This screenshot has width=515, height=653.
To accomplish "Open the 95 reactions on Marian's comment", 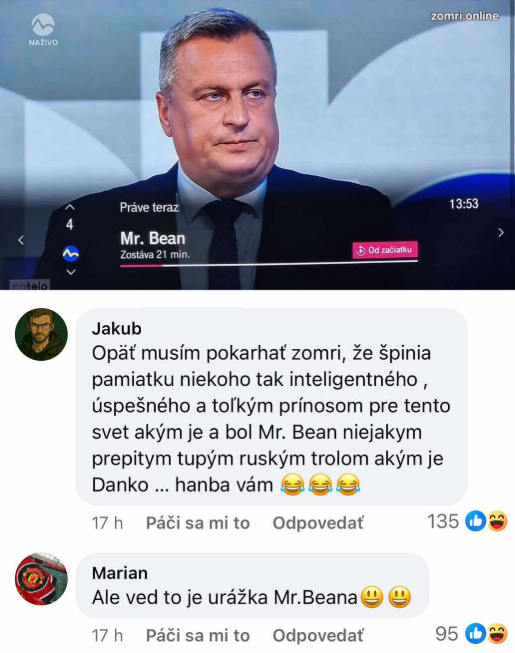I will (471, 634).
